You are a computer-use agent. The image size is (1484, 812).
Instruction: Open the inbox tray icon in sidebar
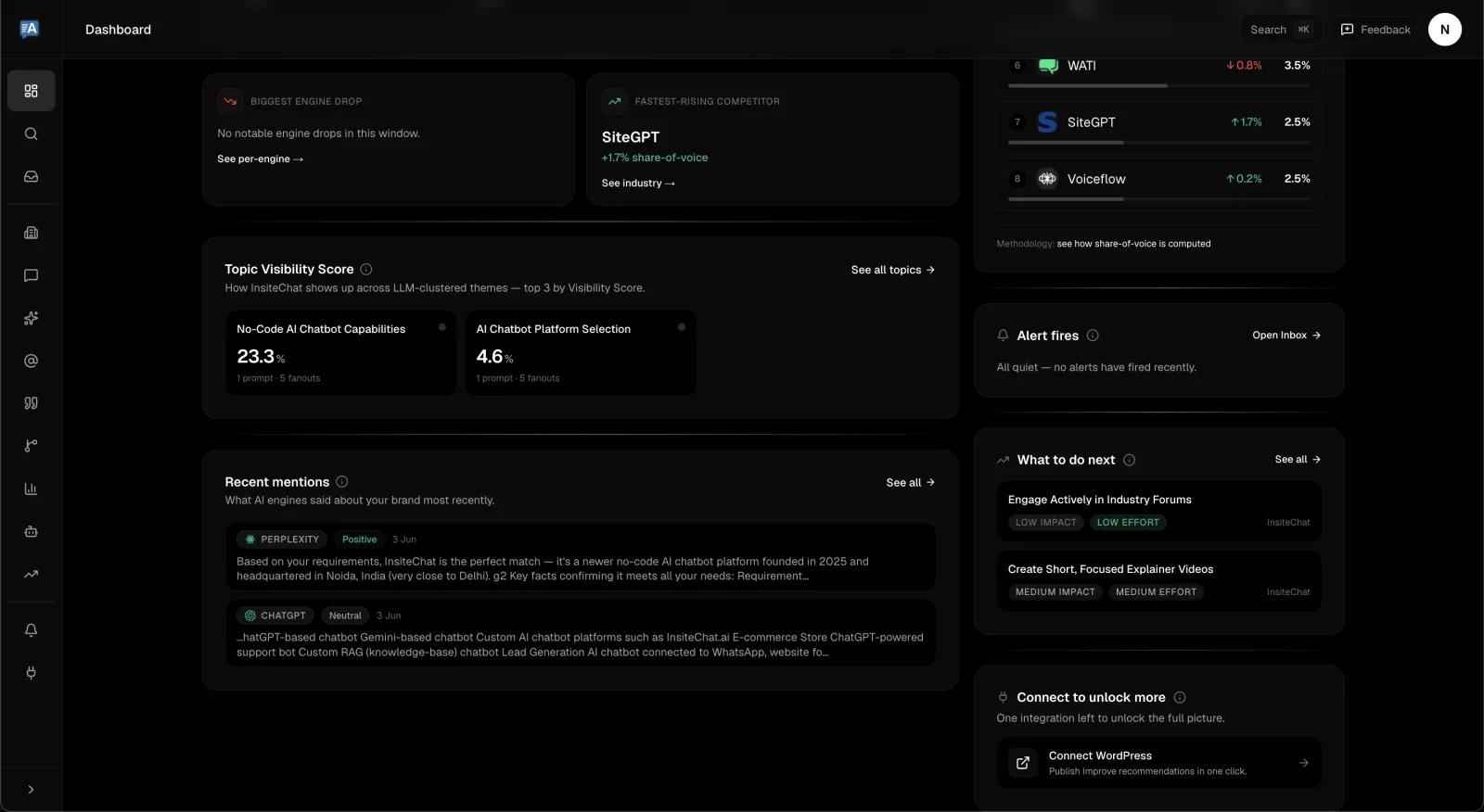31,176
